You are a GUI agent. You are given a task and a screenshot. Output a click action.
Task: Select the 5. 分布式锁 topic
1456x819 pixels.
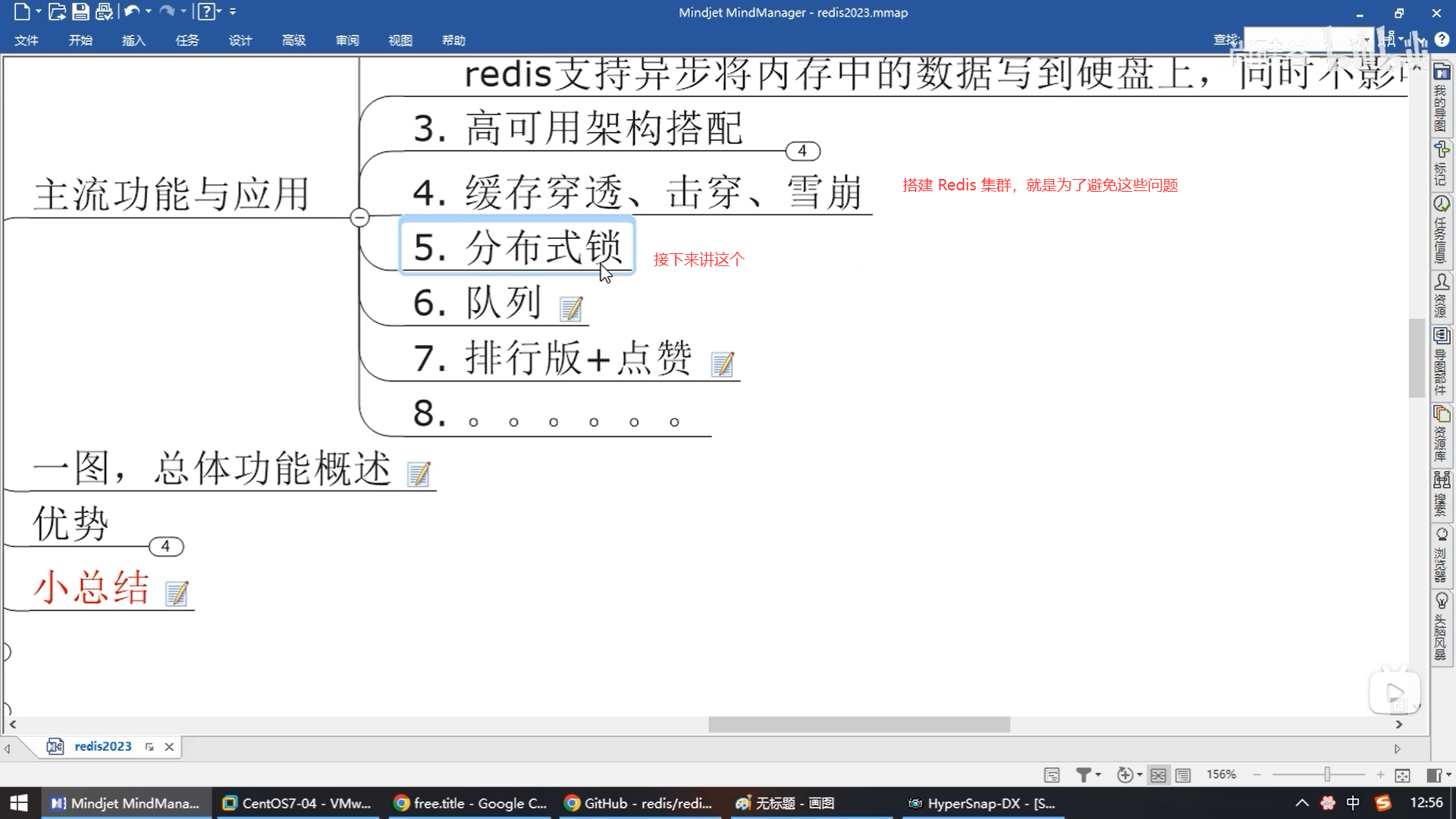tap(517, 246)
